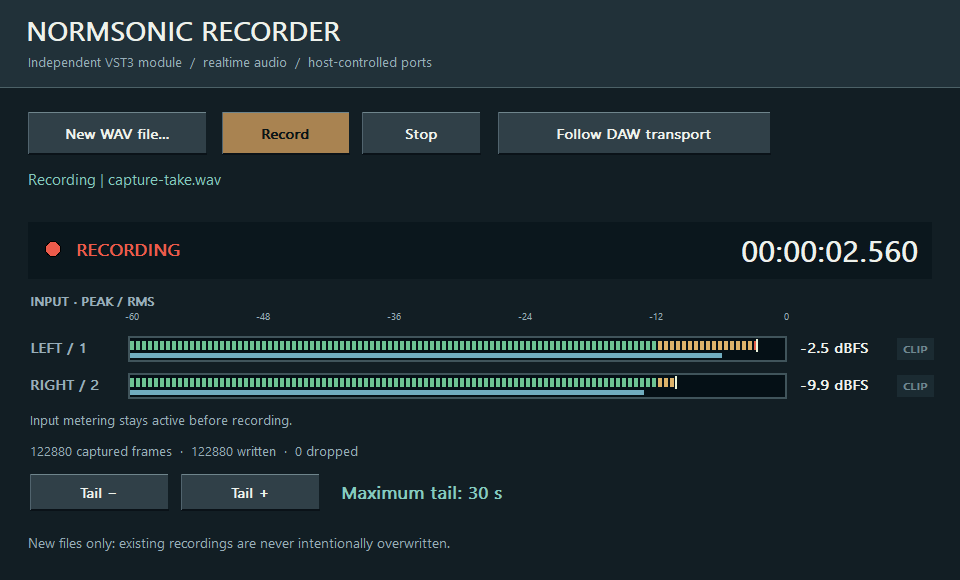Image resolution: width=960 pixels, height=580 pixels.
Task: Click the Recording | capture-take.wav status text
Action: [x=124, y=180]
